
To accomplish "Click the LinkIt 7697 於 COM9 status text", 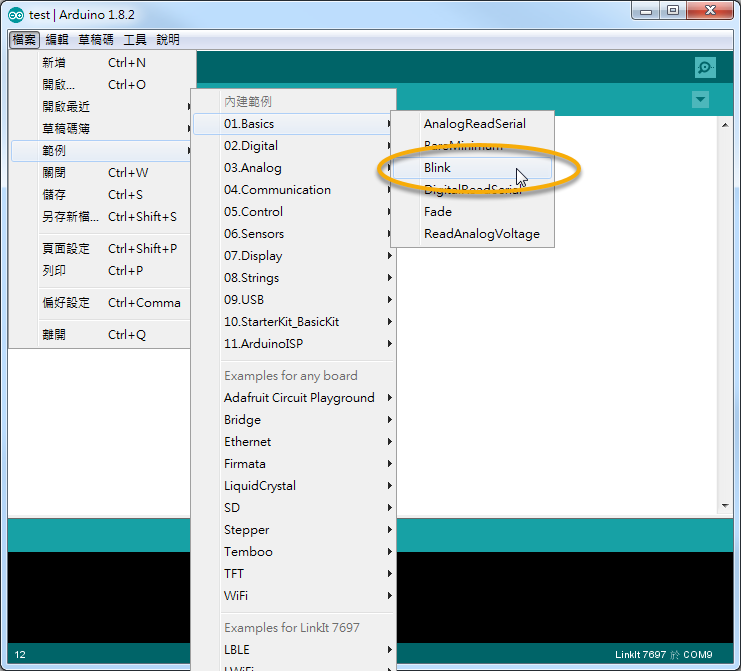I will click(x=663, y=655).
